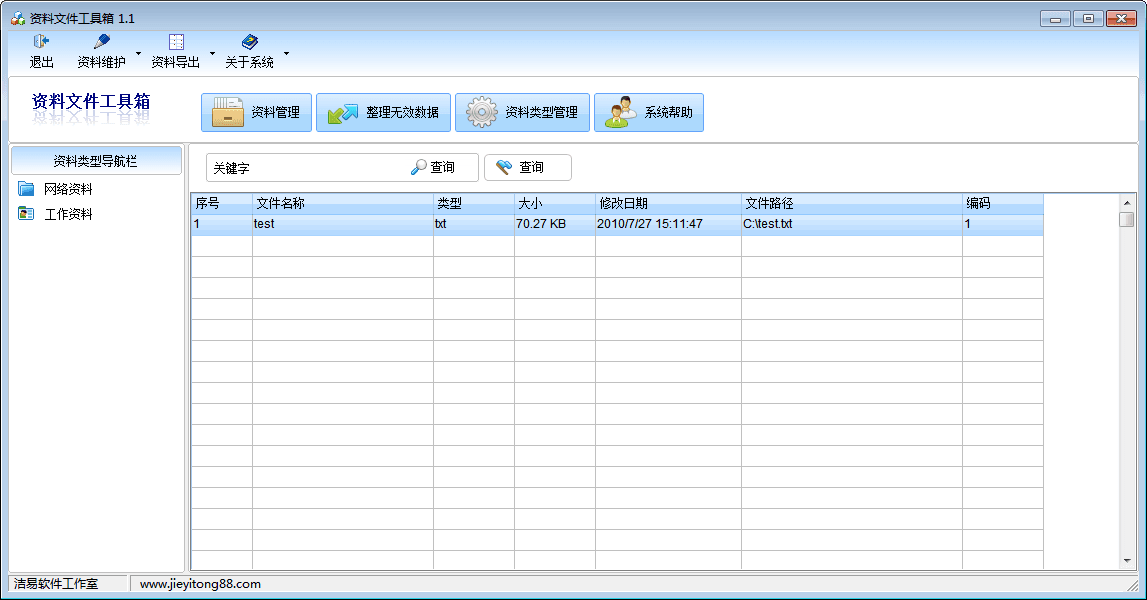This screenshot has height=600, width=1147.
Task: Click the table scrollbar down arrow
Action: [x=1127, y=561]
